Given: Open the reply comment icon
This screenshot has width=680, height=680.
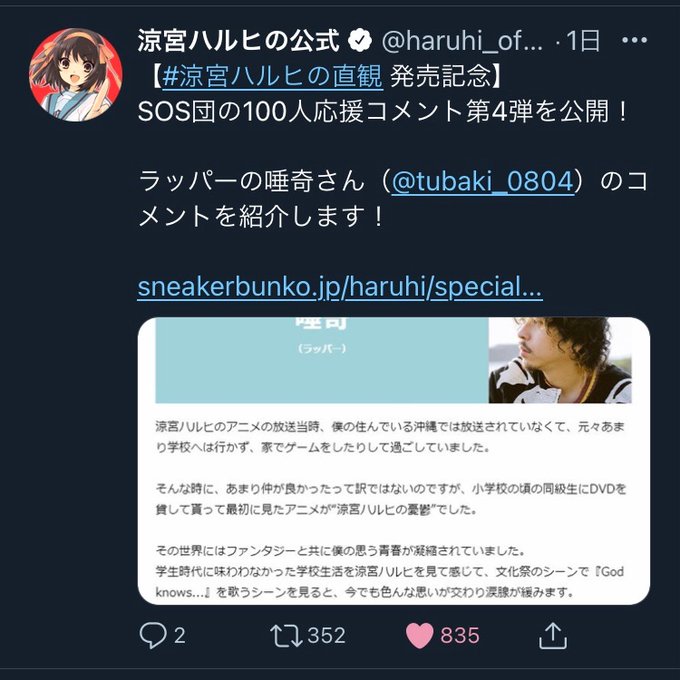Looking at the screenshot, I should (153, 635).
